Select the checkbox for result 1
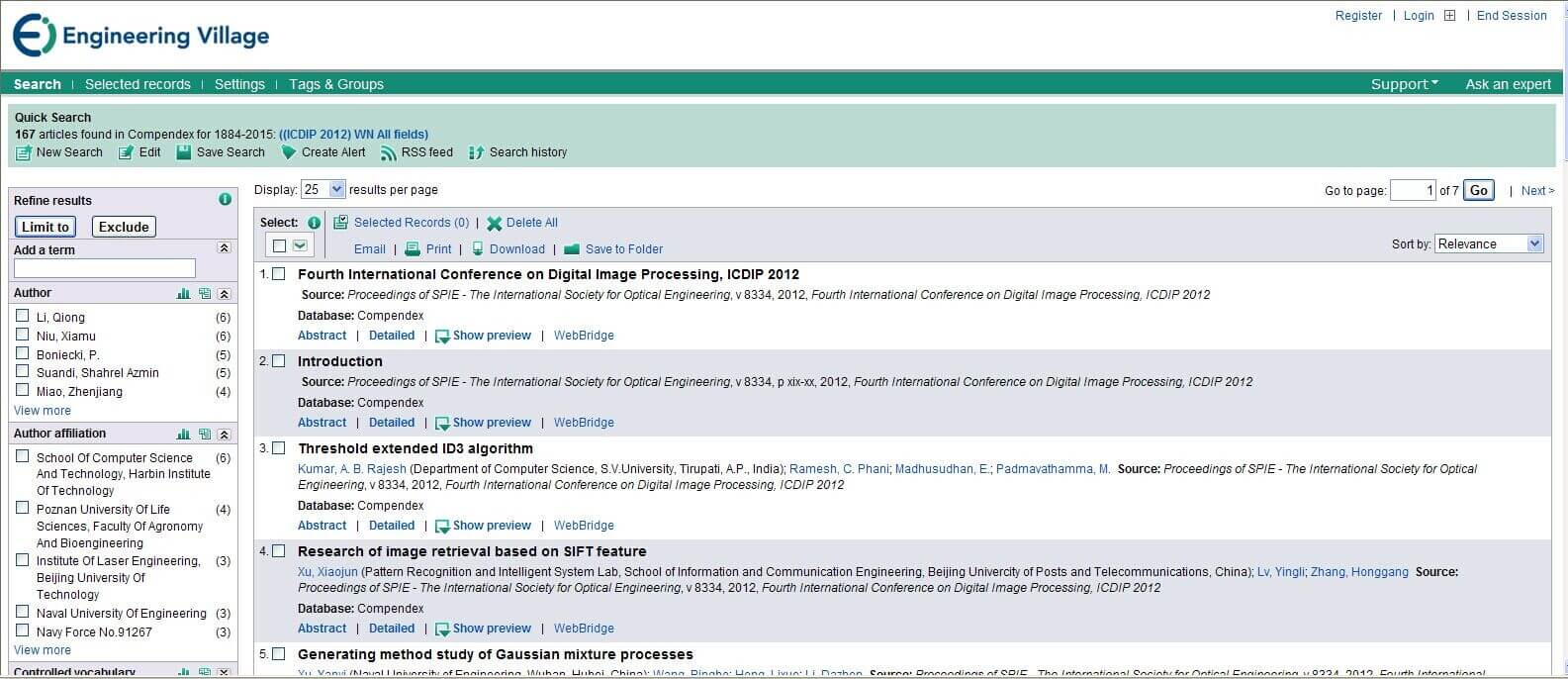Viewport: 1568px width, 679px height. [279, 274]
